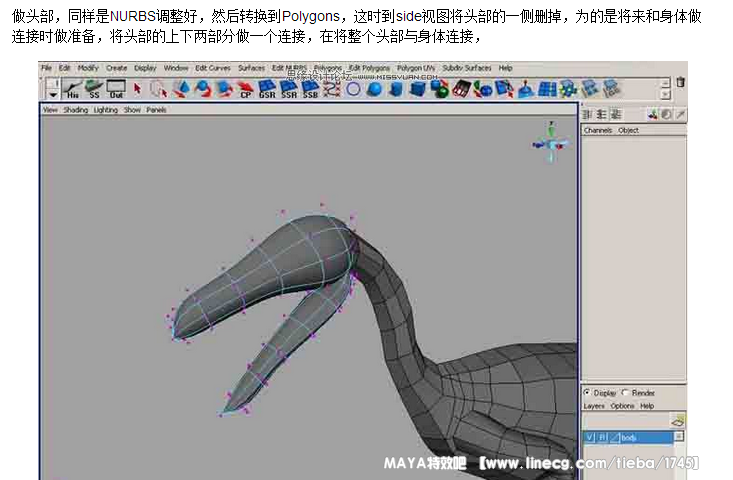
Task: Toggle the R box of body layer
Action: (603, 437)
